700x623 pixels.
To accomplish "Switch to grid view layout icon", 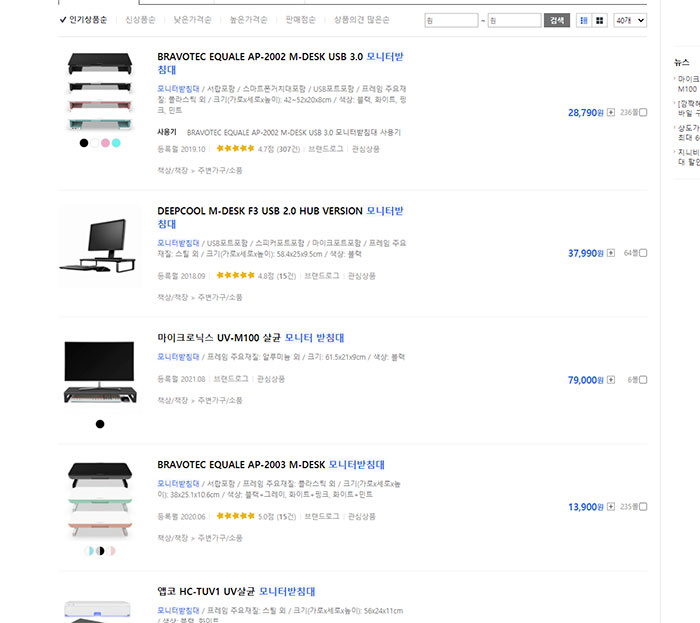I will click(x=600, y=21).
